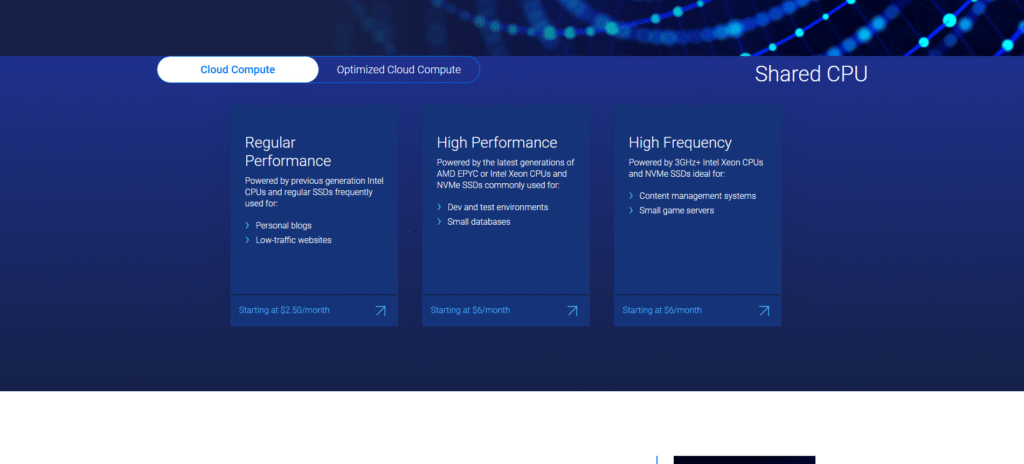
Task: Click the Regular Performance card heading
Action: 288,151
